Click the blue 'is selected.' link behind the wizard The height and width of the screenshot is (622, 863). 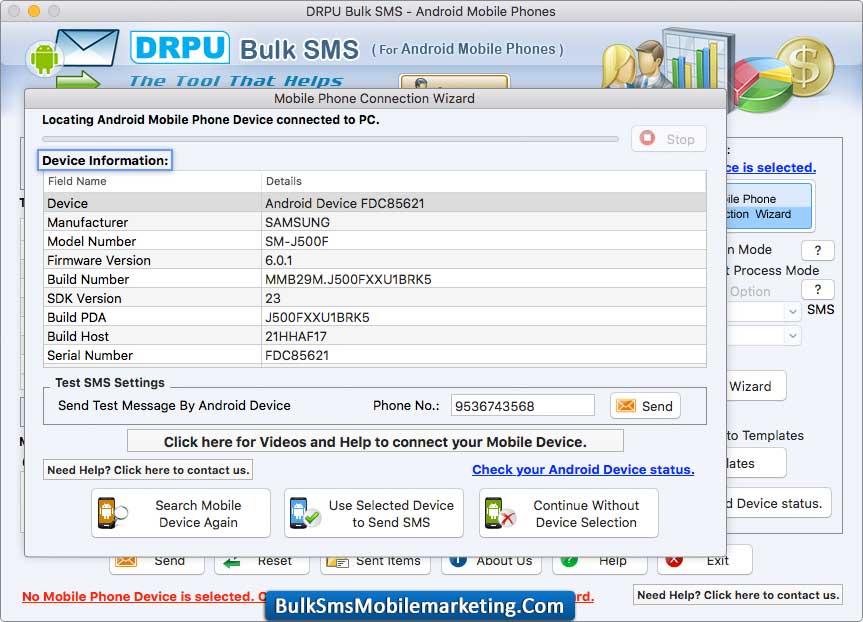click(771, 167)
